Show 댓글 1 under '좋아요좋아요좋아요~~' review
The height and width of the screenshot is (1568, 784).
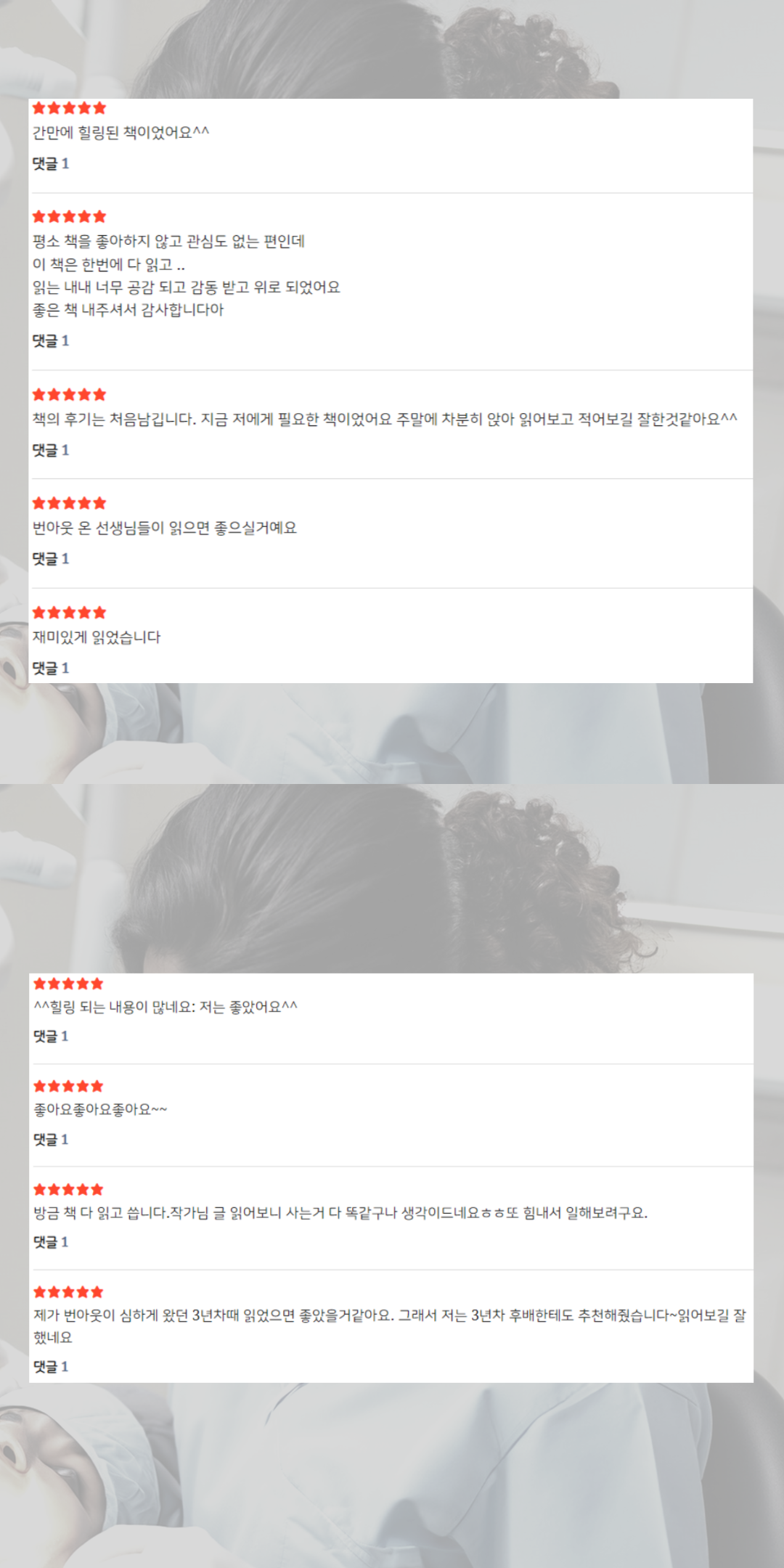(51, 1140)
